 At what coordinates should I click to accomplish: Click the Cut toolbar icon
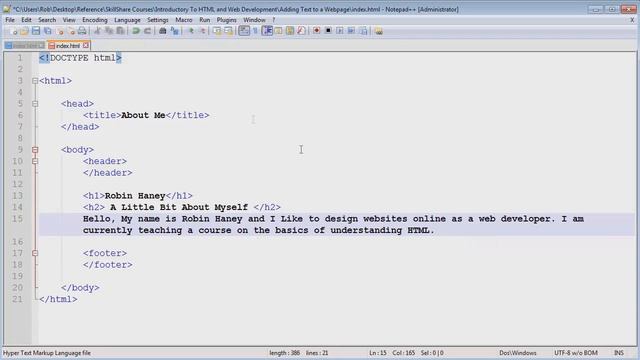click(97, 31)
